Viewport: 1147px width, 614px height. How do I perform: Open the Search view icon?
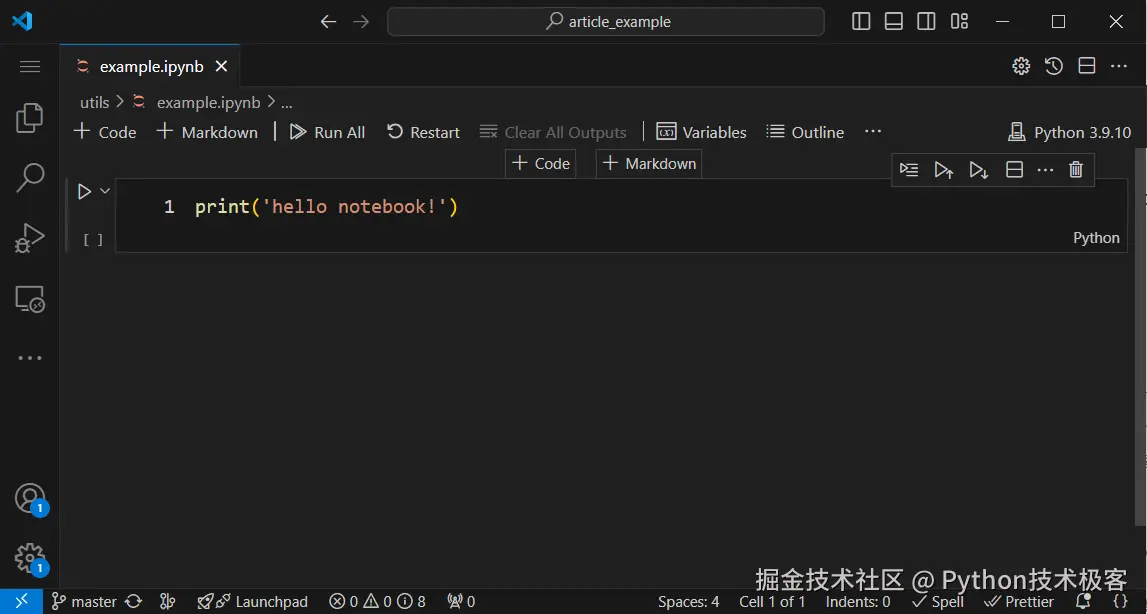(30, 178)
